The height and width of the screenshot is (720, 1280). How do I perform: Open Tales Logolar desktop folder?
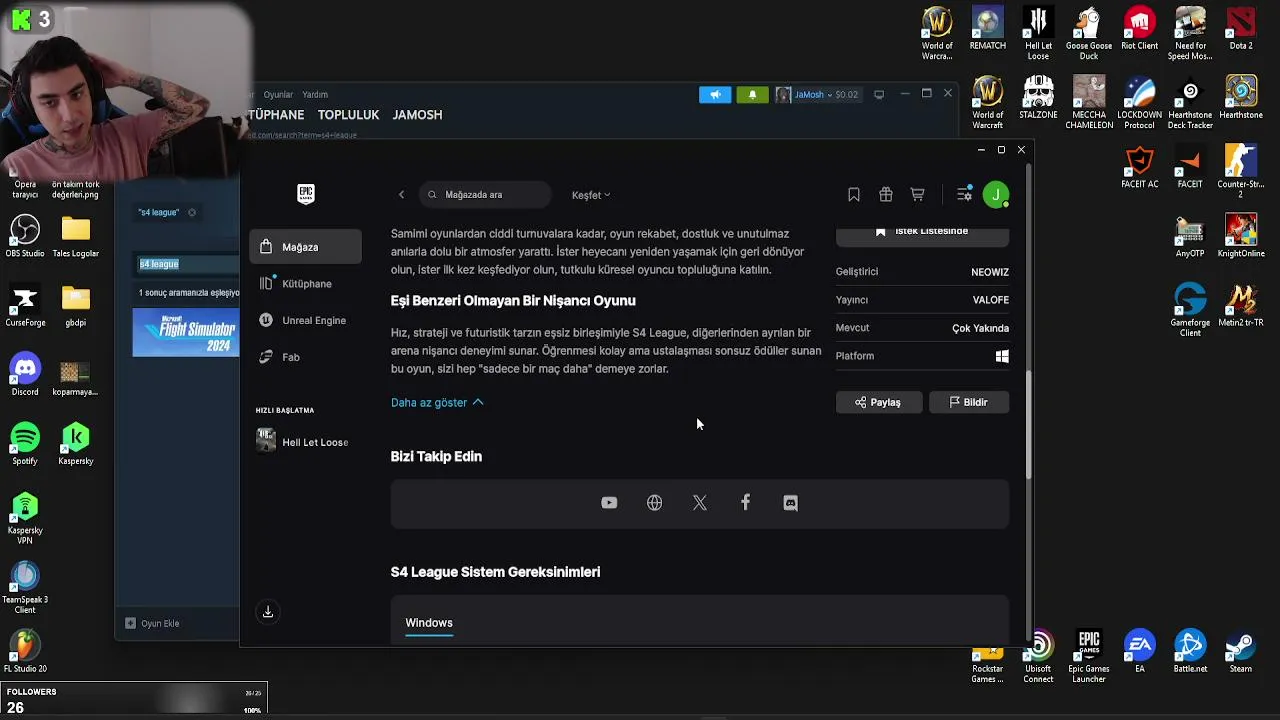(76, 235)
